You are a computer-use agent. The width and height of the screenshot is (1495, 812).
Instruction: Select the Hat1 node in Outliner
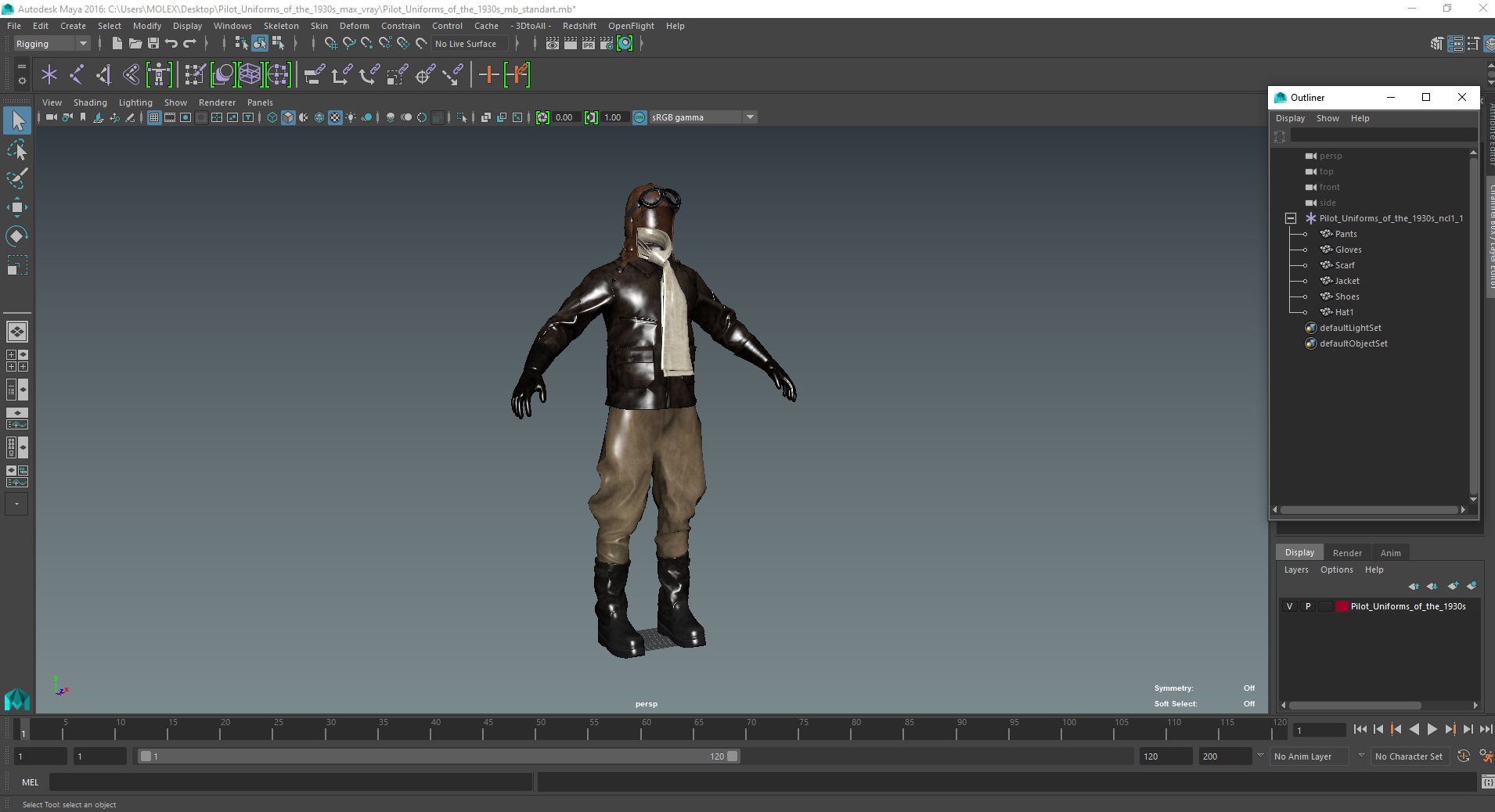point(1344,312)
